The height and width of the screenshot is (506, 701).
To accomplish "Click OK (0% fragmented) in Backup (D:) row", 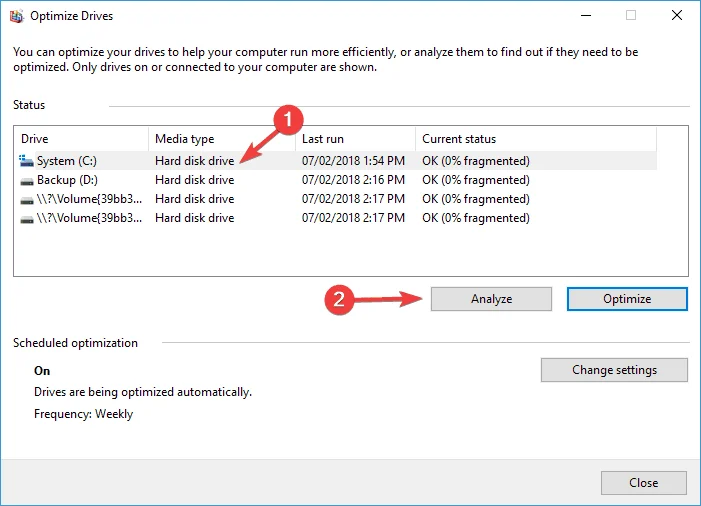I will (476, 180).
